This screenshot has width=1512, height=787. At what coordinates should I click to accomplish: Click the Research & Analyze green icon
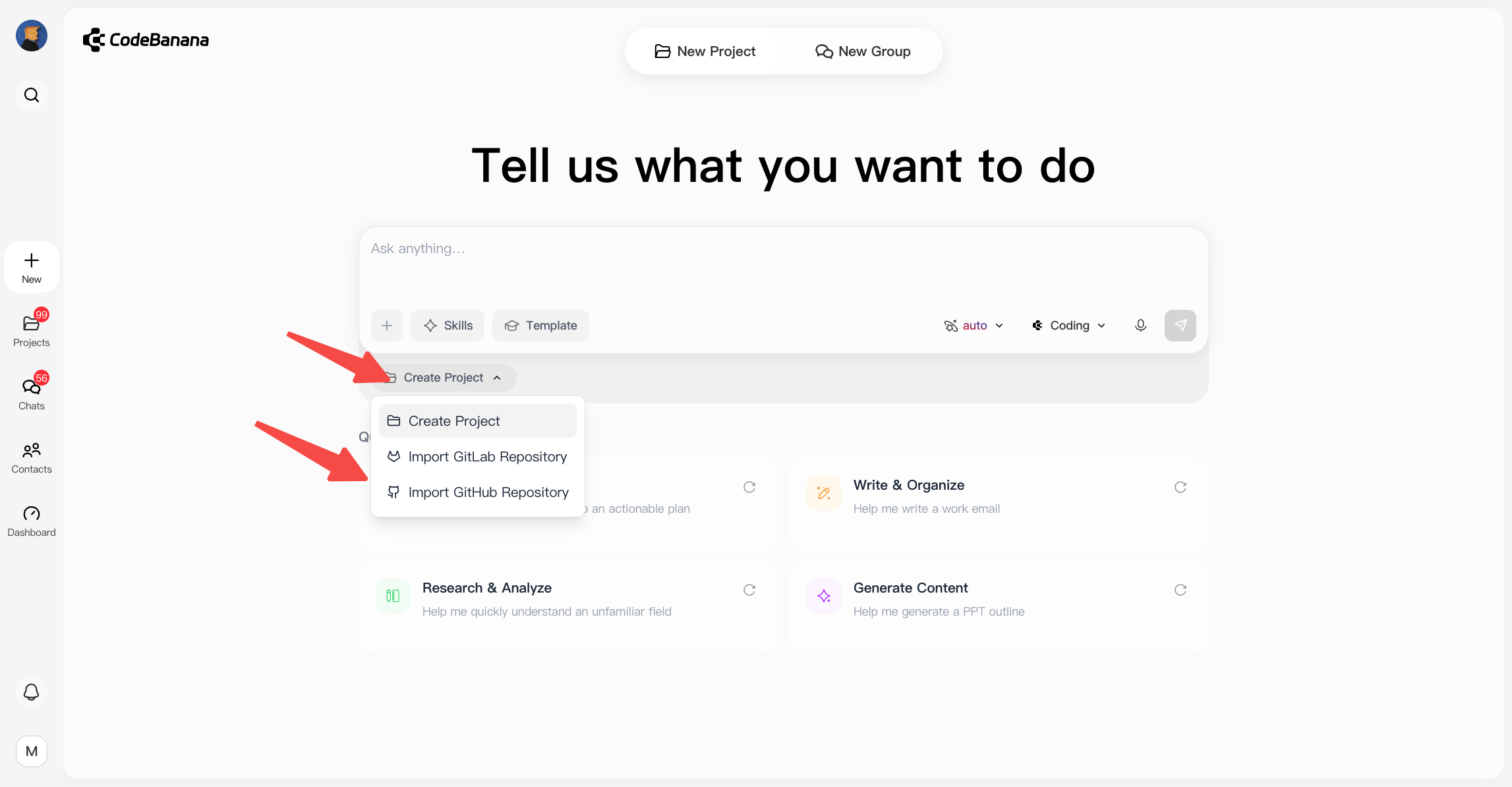(393, 596)
